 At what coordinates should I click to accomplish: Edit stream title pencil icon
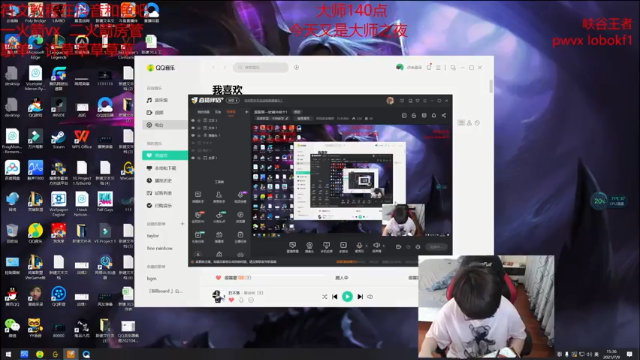pyautogui.click(x=287, y=118)
